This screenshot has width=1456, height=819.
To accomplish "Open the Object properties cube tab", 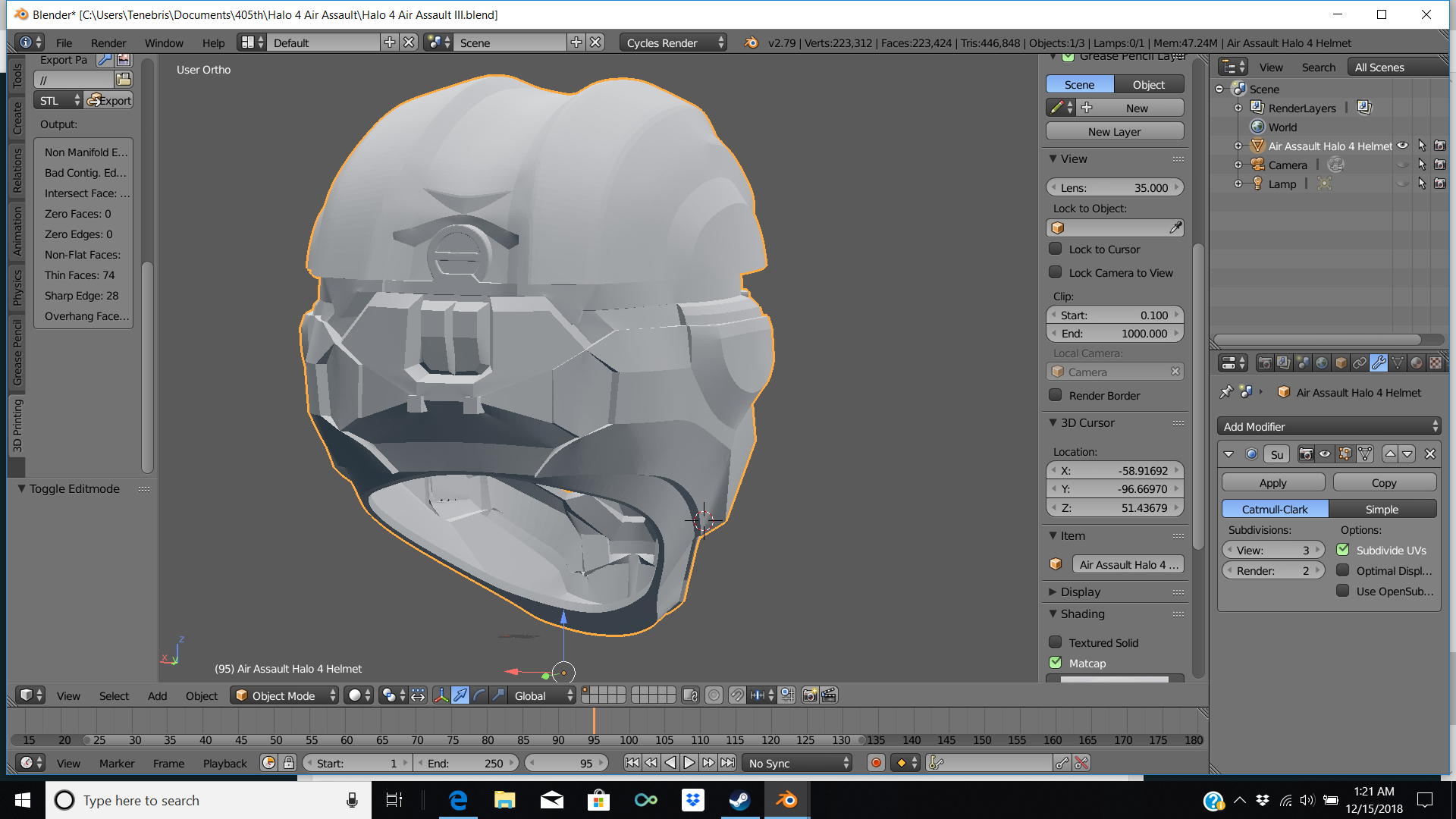I will (1341, 363).
